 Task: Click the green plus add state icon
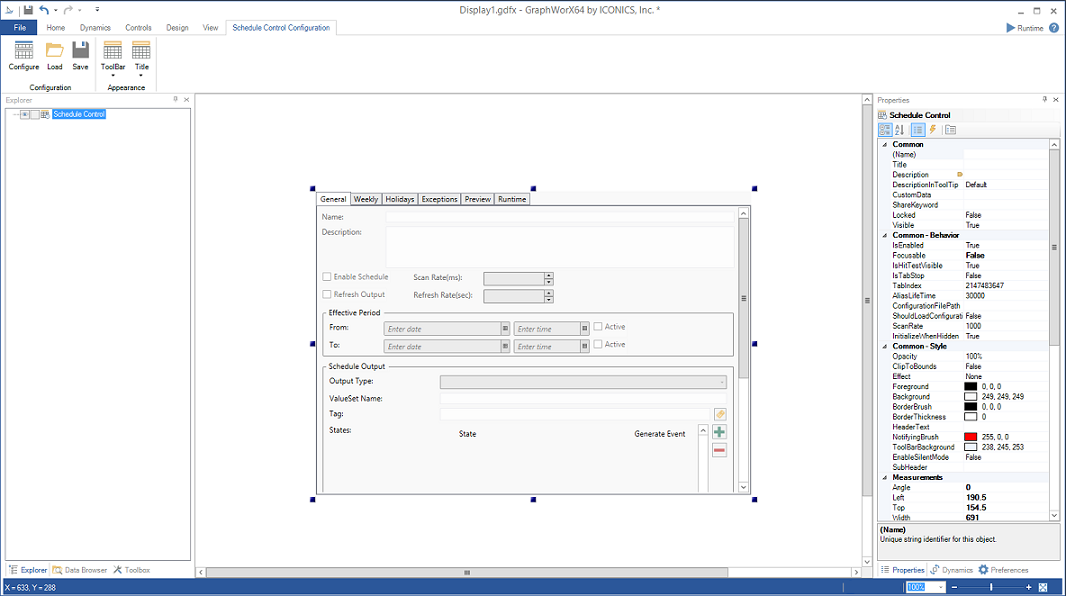[x=719, y=432]
